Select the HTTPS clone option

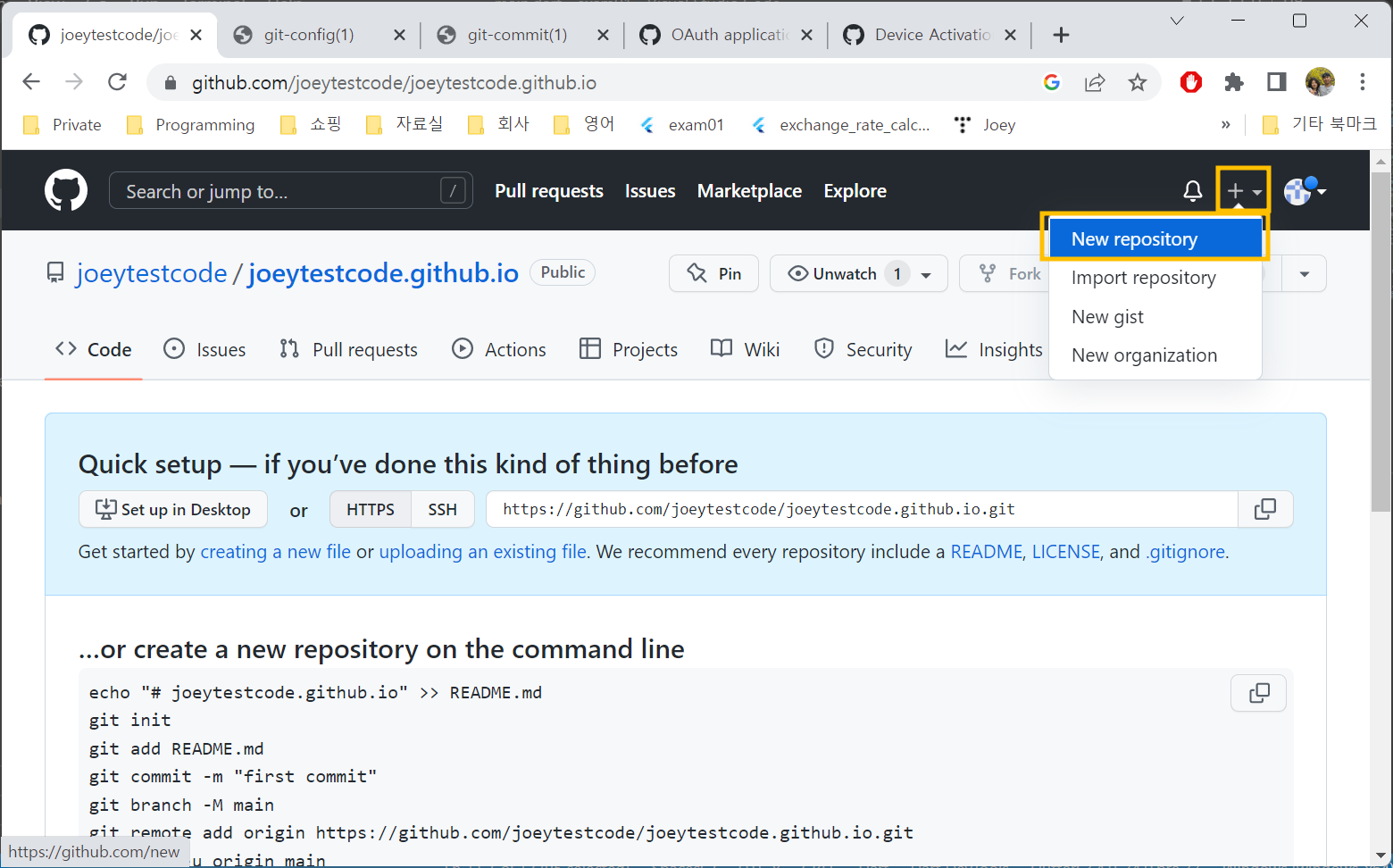(x=371, y=509)
